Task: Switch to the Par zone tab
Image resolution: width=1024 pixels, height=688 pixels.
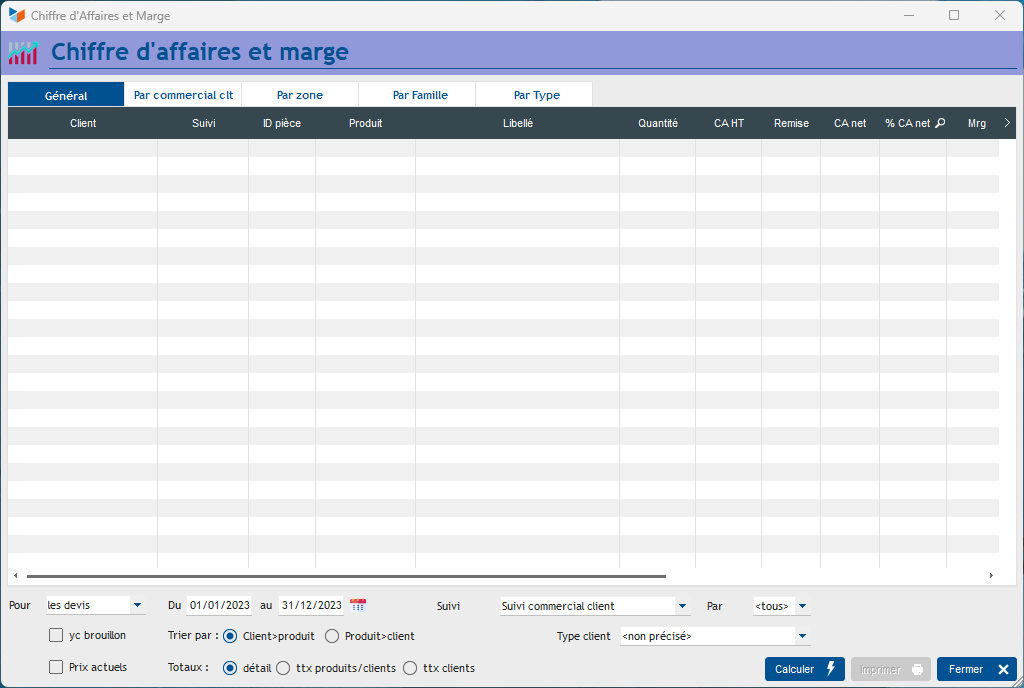Action: [x=300, y=95]
